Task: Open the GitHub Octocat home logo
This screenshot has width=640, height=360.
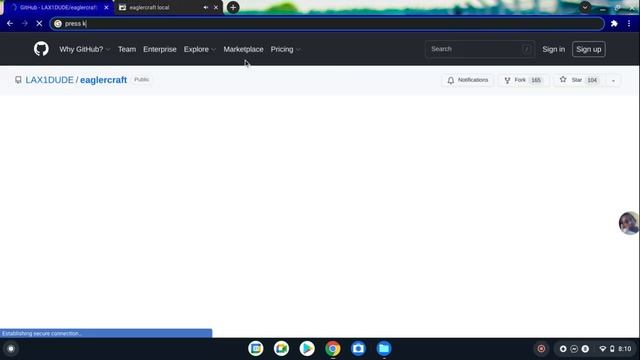Action: [x=41, y=49]
